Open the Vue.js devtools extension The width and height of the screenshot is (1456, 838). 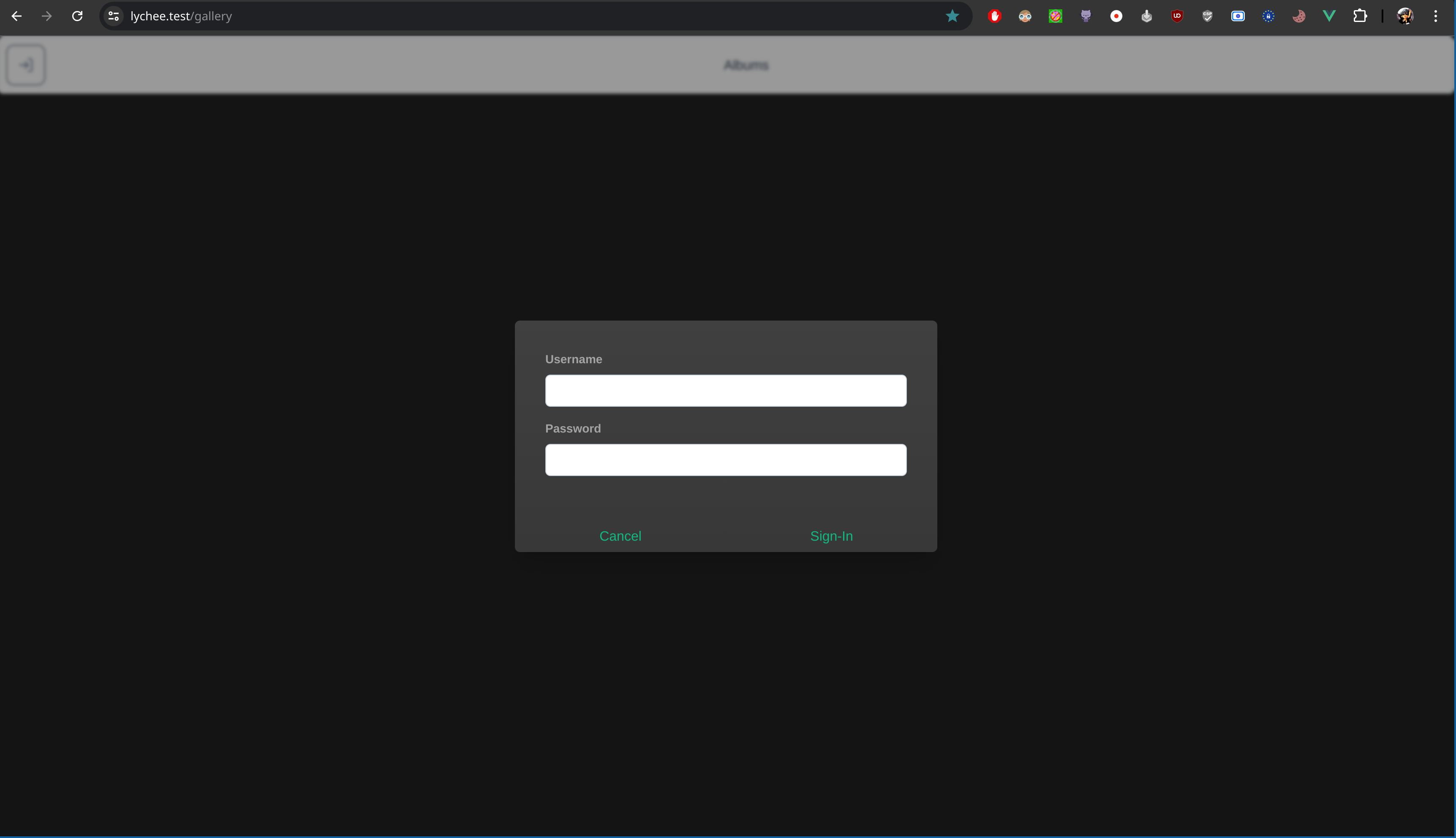tap(1329, 16)
